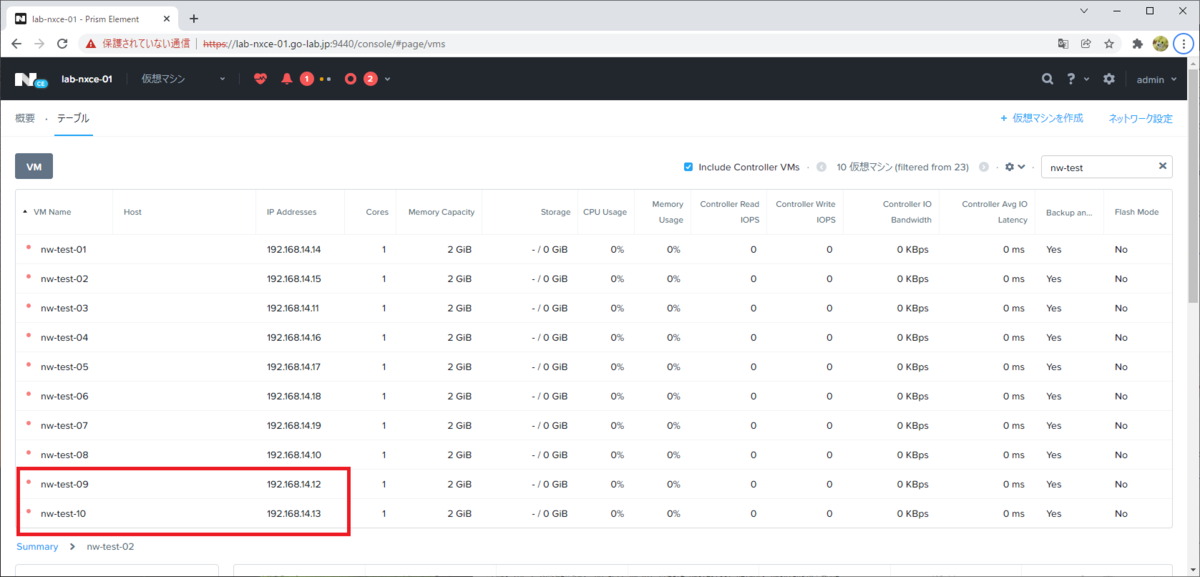The image size is (1200, 577).
Task: Click the red alert count badge 1
Action: (307, 78)
